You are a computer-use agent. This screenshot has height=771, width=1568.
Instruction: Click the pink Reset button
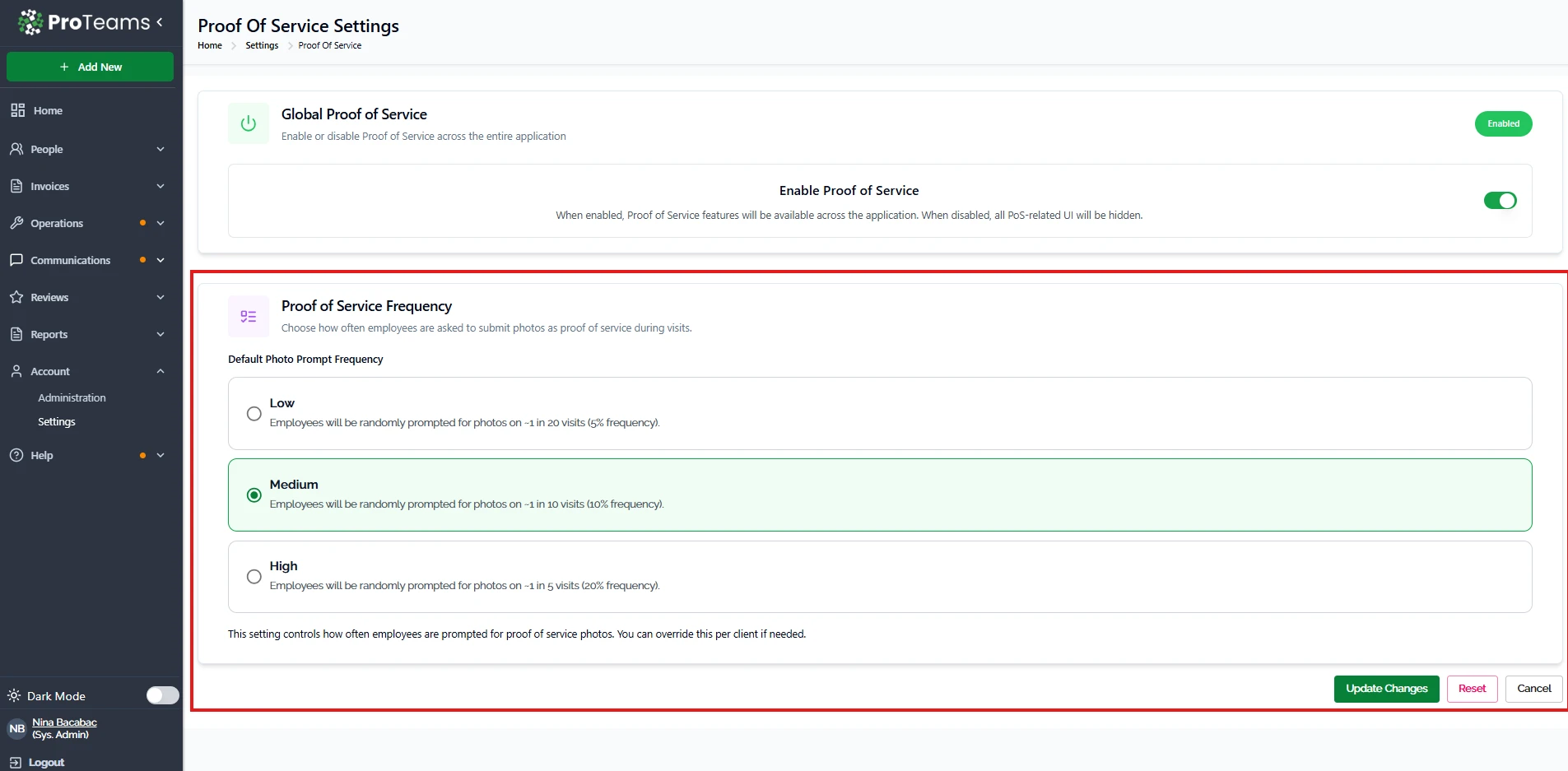coord(1472,689)
